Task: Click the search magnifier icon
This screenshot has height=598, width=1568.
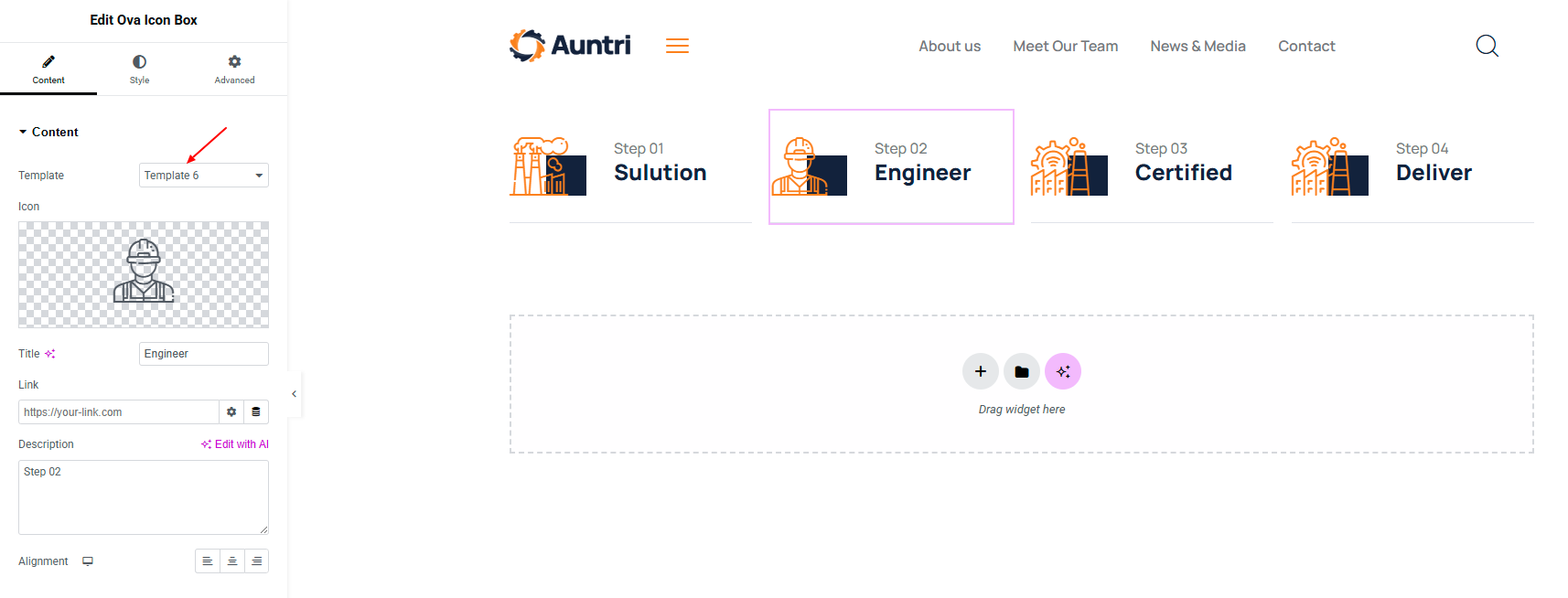Action: coord(1487,46)
